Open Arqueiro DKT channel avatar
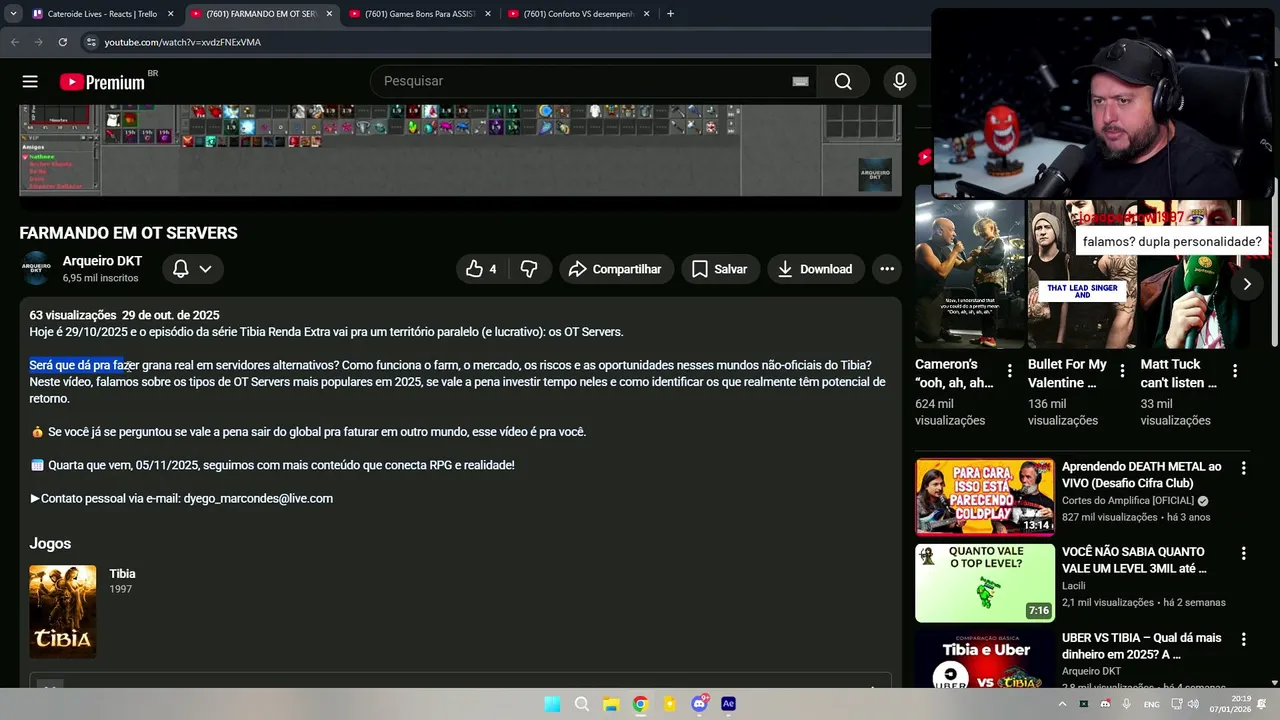The image size is (1280, 720). pos(36,269)
